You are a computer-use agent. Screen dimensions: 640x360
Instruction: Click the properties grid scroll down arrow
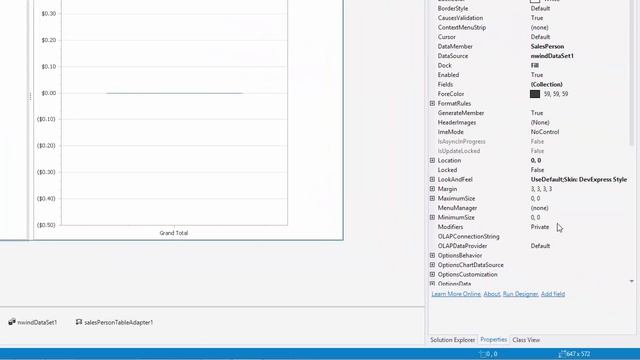(x=631, y=281)
